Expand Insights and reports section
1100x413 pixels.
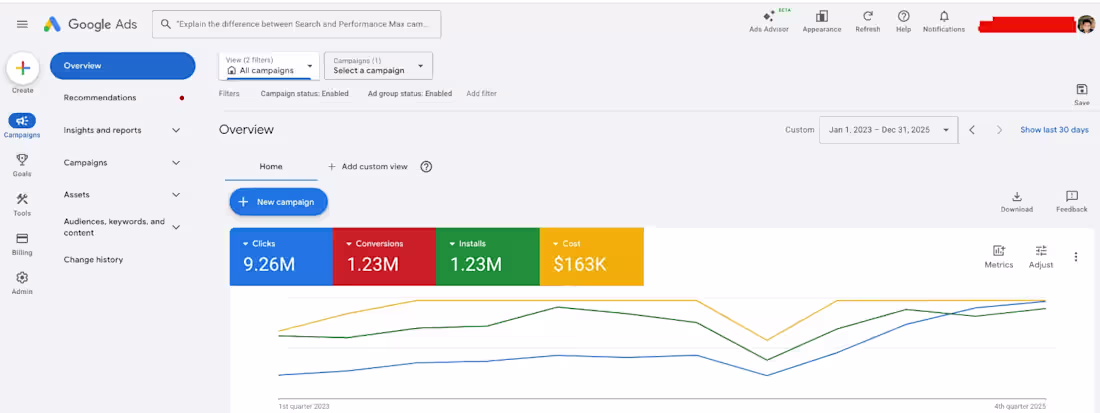(x=123, y=130)
